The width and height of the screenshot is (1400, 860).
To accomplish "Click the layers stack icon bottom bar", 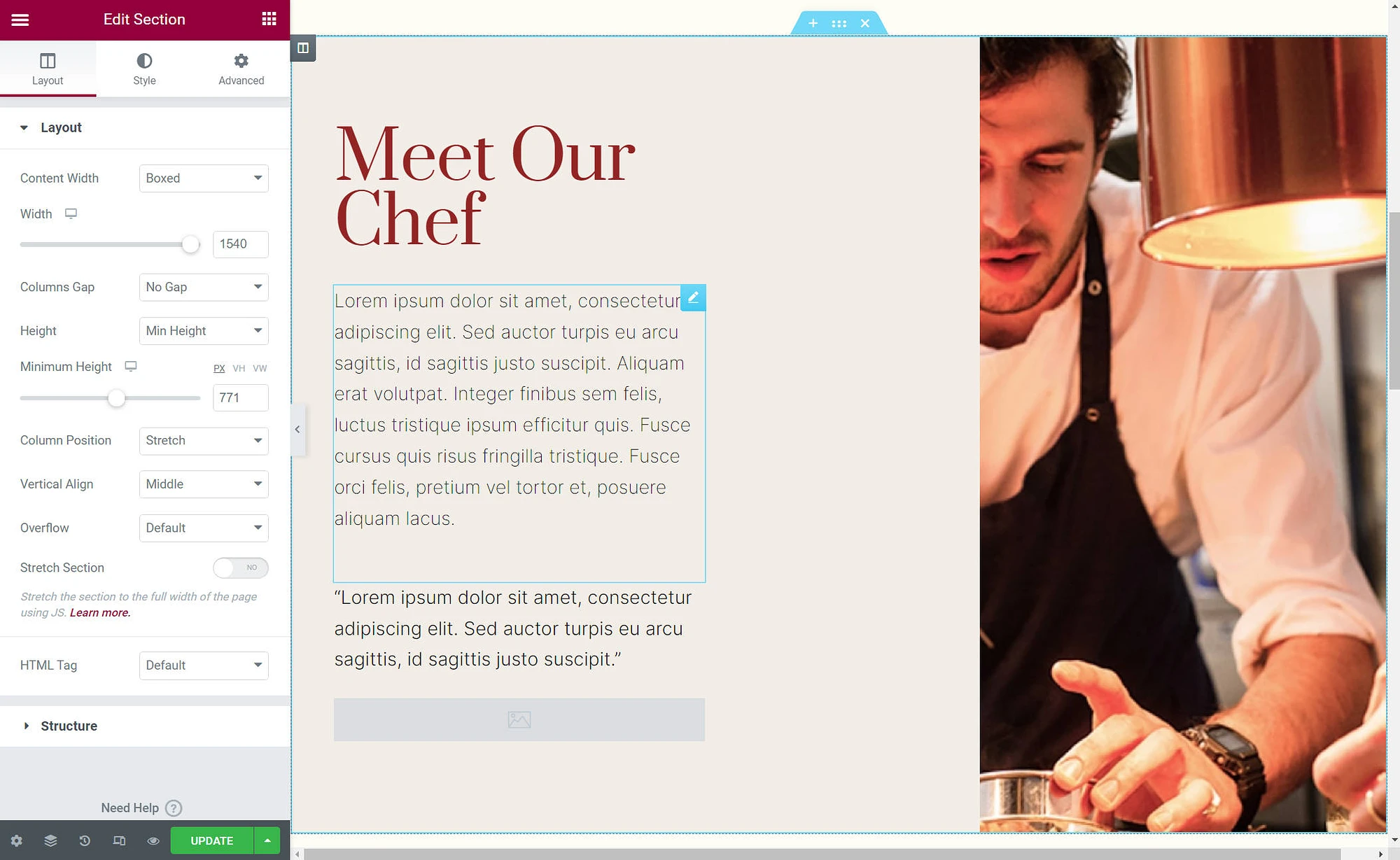I will 50,840.
